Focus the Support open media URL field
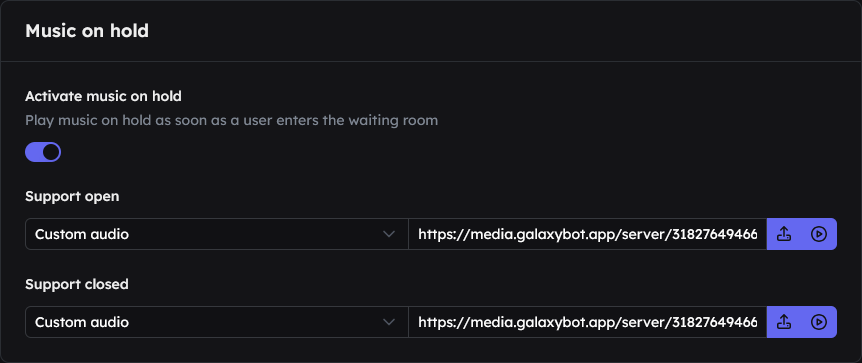 pyautogui.click(x=588, y=234)
